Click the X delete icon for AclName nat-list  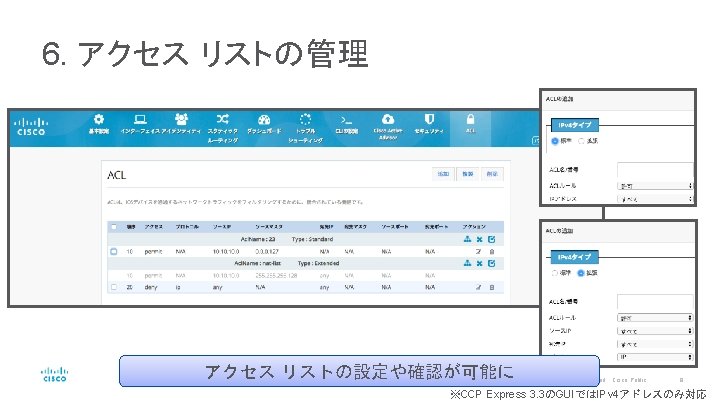(x=479, y=263)
